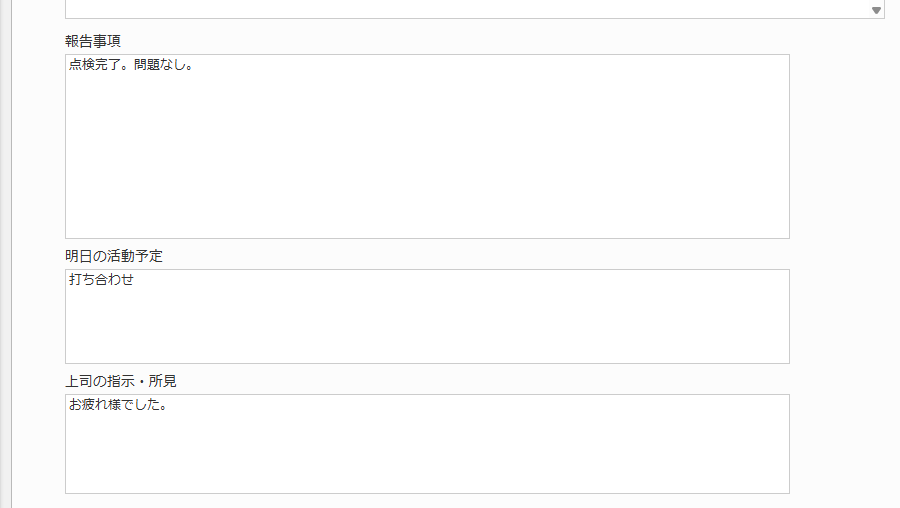Click the gray left sidebar strip
The width and height of the screenshot is (900, 508).
pos(5,254)
